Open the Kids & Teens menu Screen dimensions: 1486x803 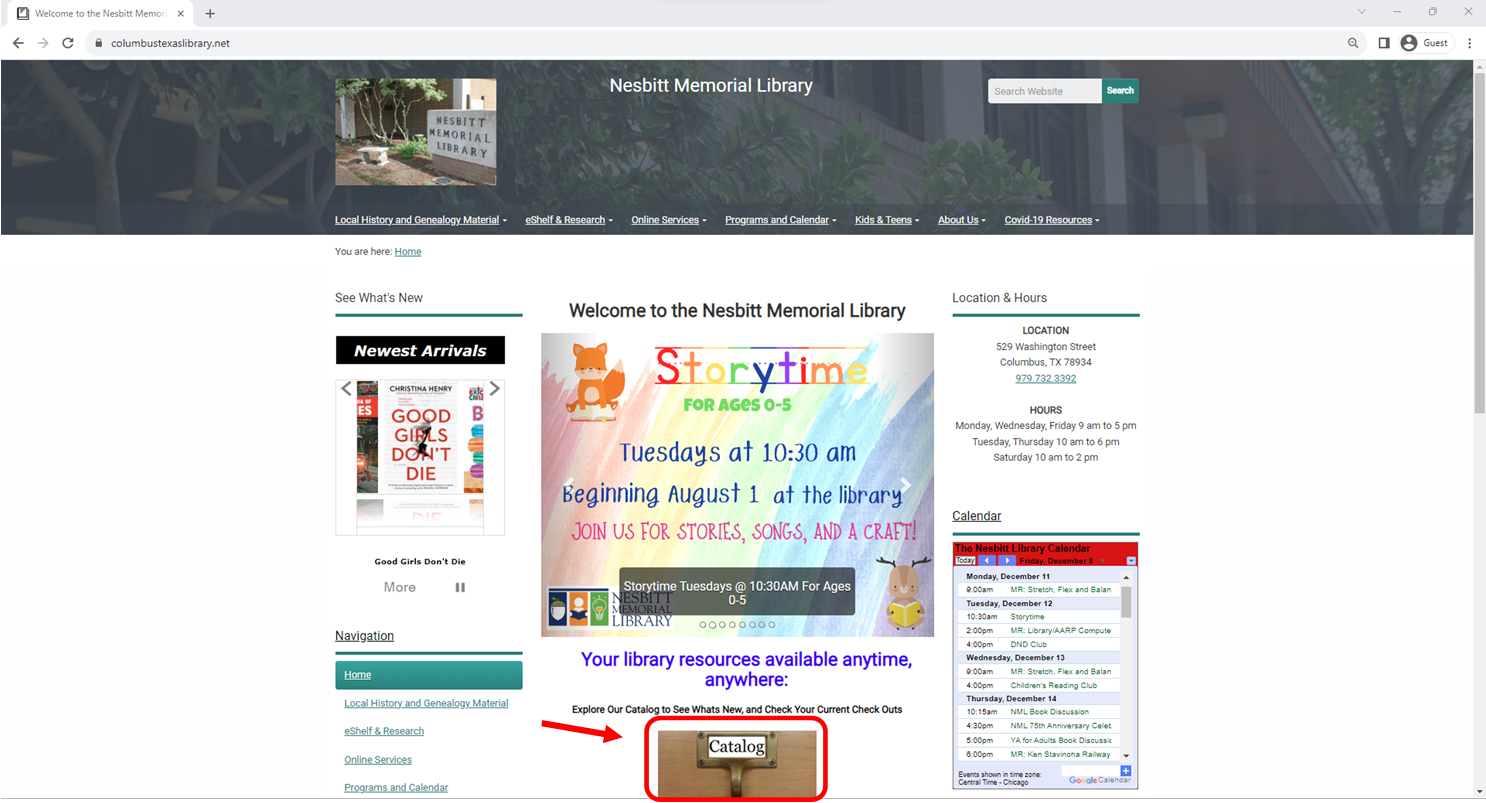[886, 220]
